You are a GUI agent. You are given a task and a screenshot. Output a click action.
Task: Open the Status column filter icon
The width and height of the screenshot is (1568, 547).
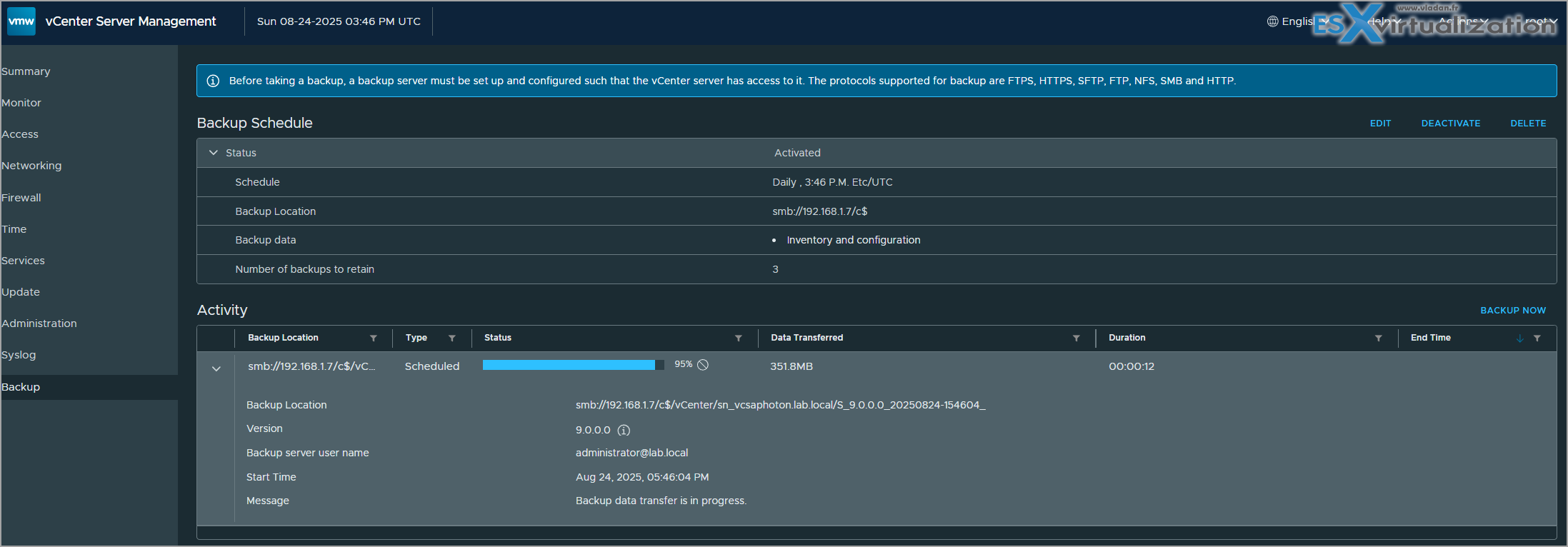[x=738, y=338]
